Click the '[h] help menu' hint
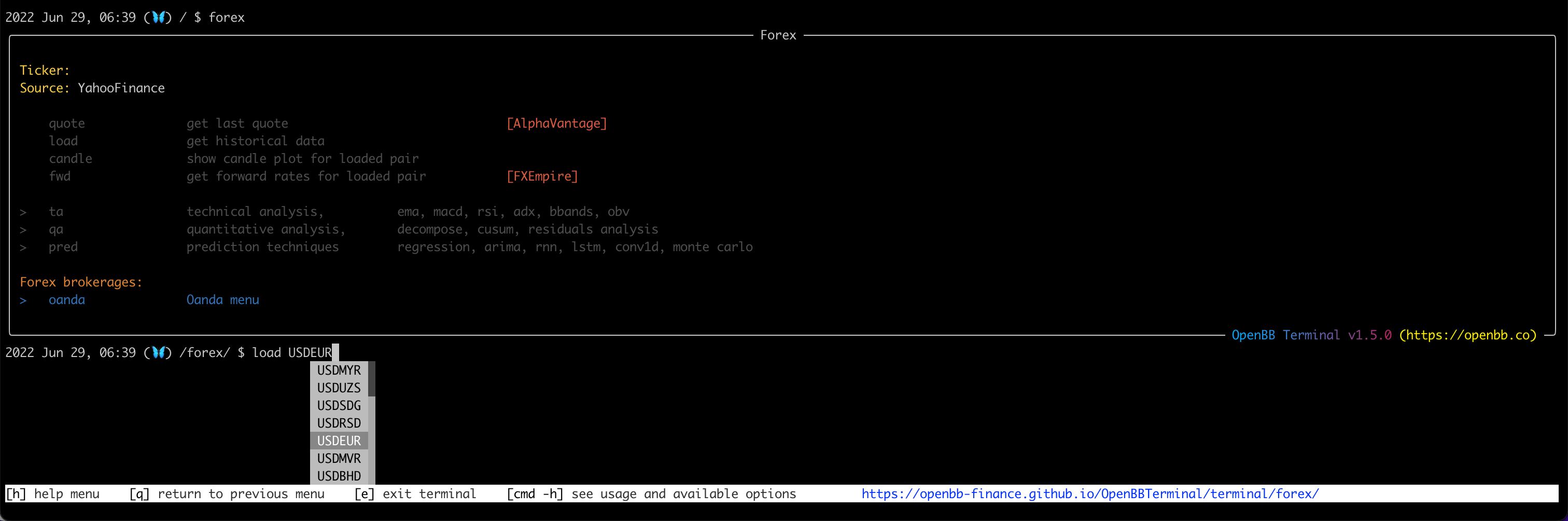The width and height of the screenshot is (1568, 521). (52, 493)
